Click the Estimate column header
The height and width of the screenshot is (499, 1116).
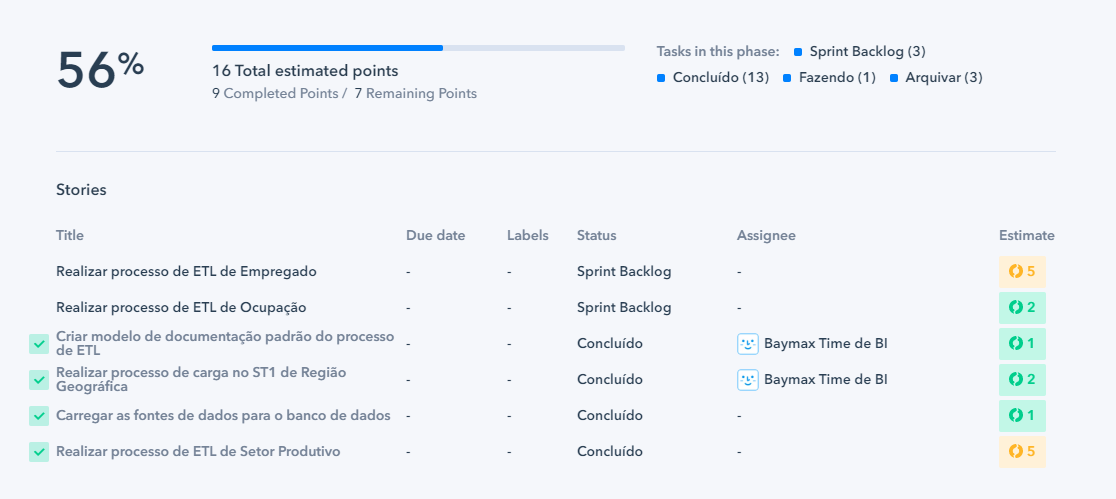[1027, 235]
